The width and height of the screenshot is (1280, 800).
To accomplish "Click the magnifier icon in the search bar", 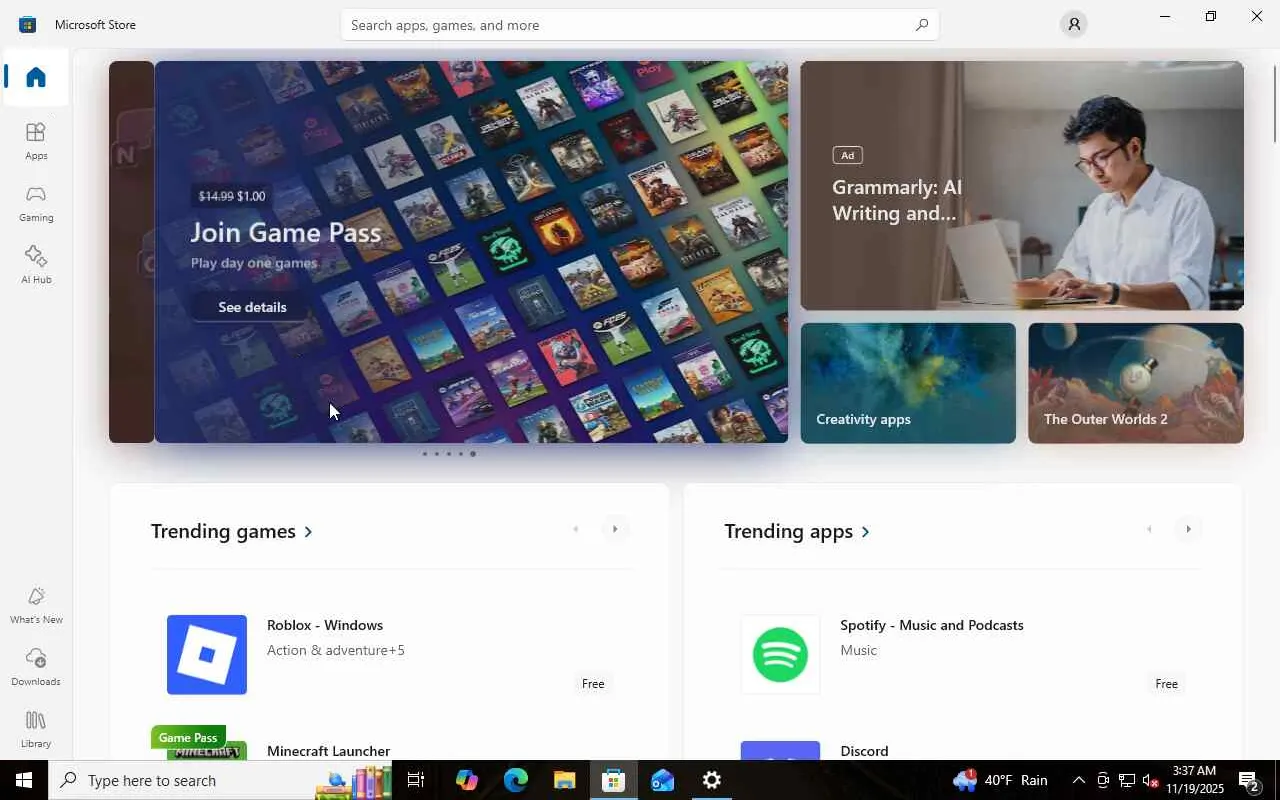I will coord(922,25).
